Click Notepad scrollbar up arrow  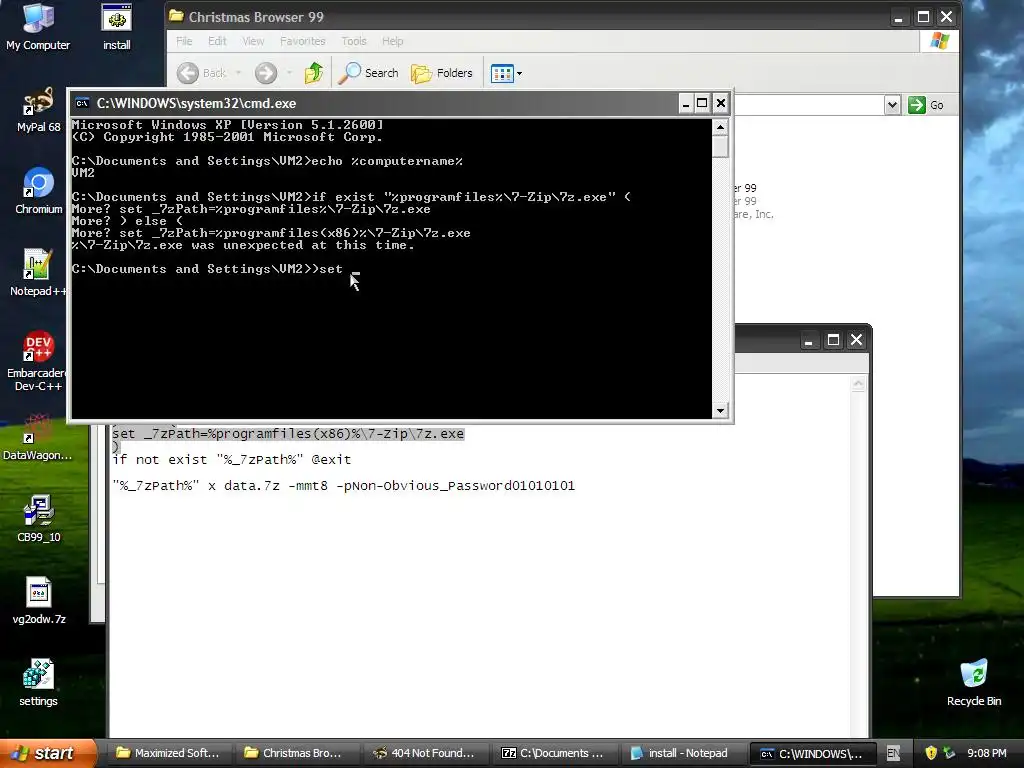click(858, 384)
